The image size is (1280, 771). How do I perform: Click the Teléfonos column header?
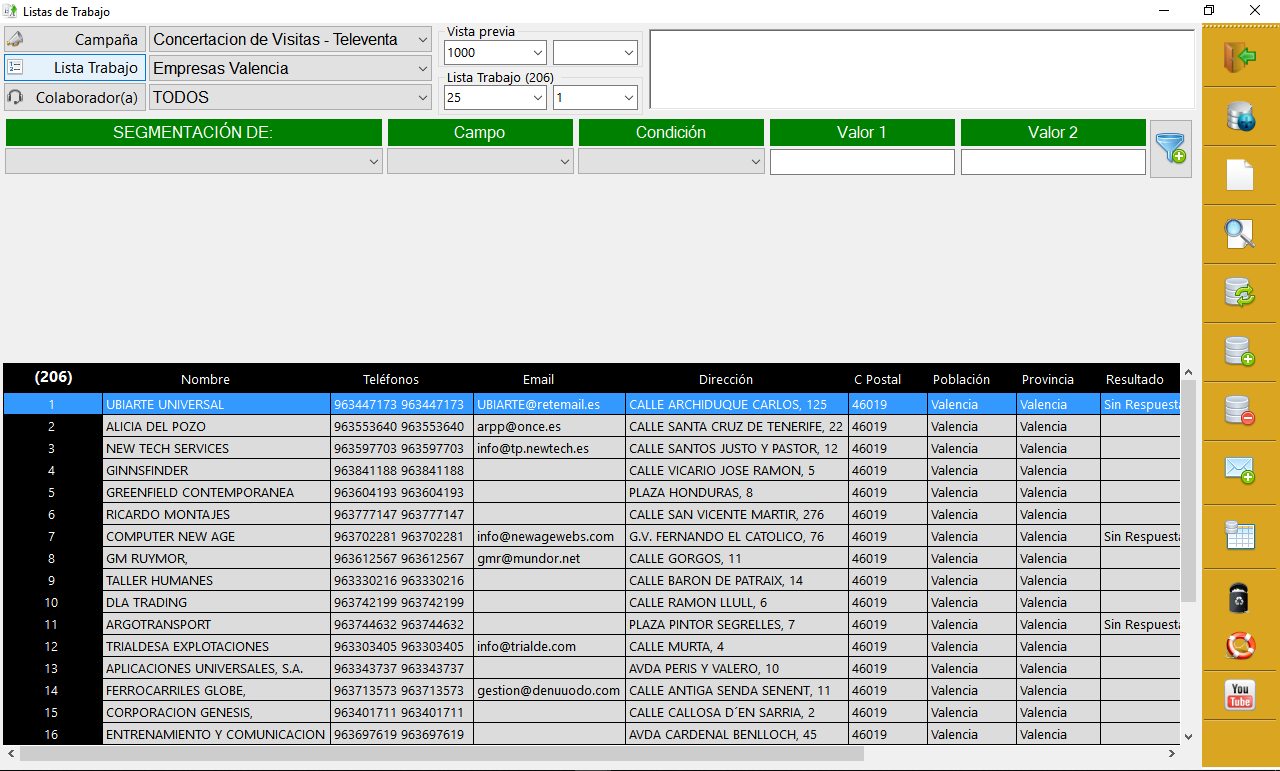391,379
